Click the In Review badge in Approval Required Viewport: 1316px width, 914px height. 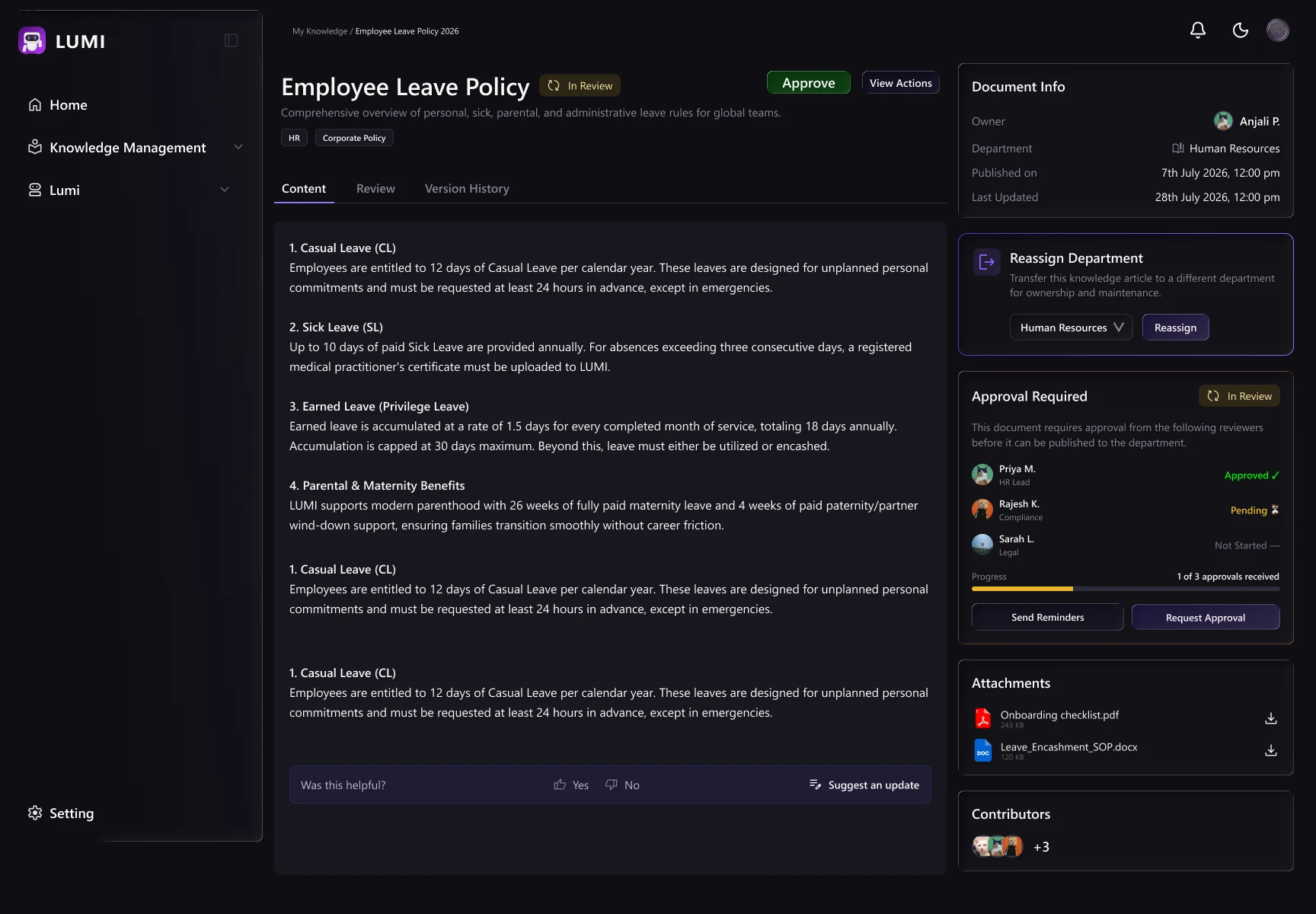pyautogui.click(x=1239, y=396)
